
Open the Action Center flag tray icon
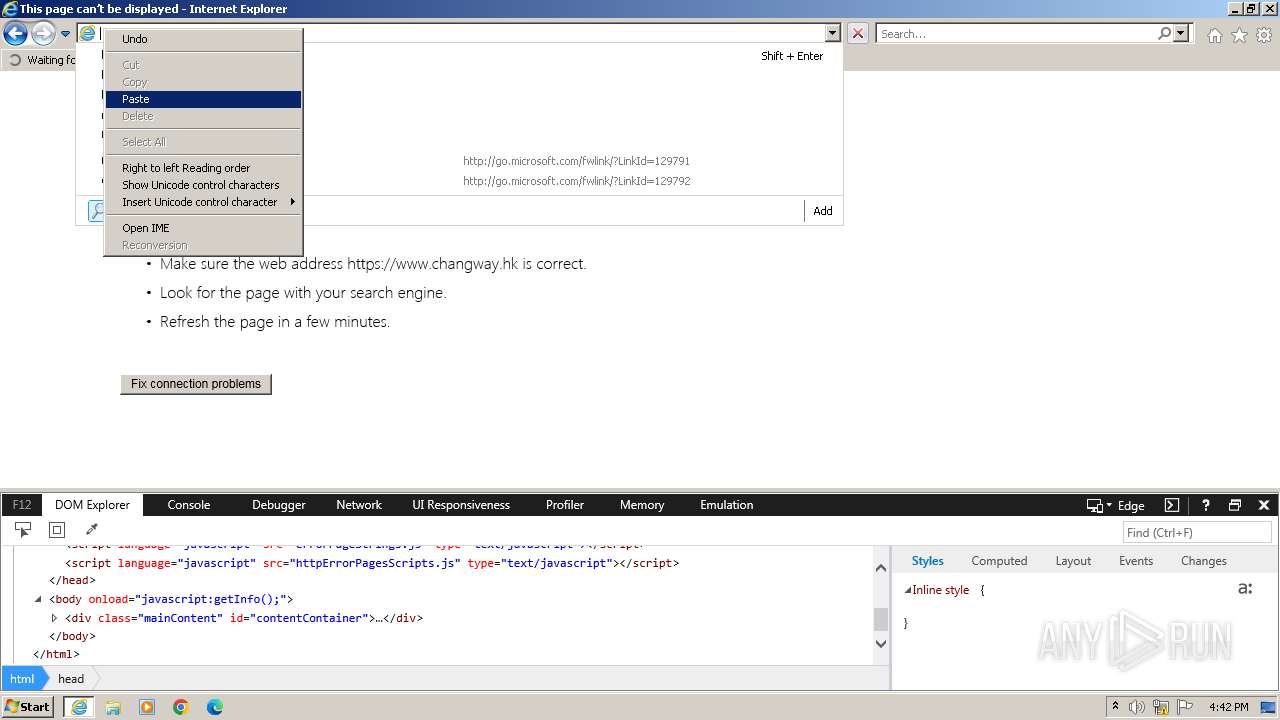1185,707
